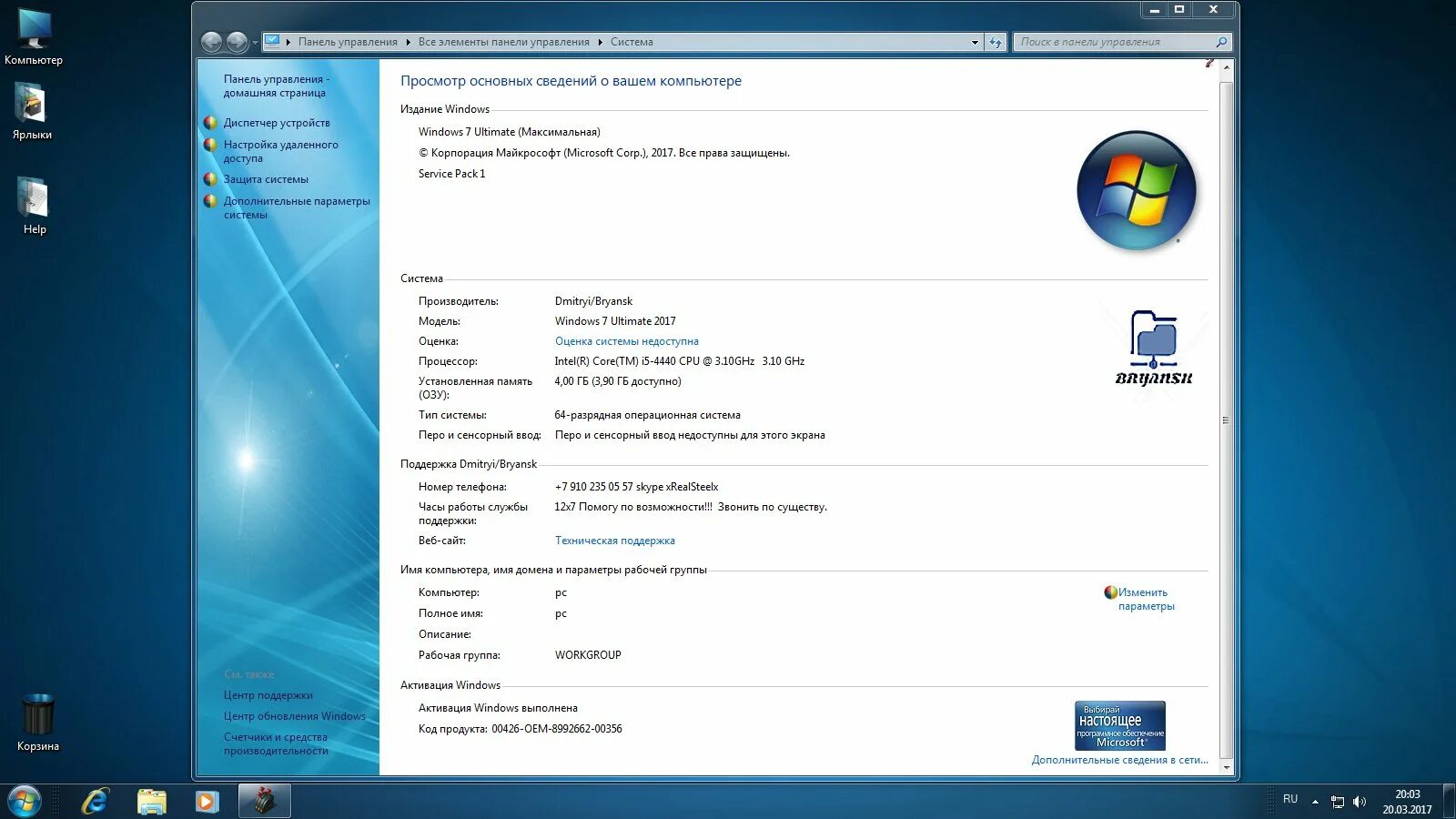Click the volume icon in system tray

click(1360, 802)
